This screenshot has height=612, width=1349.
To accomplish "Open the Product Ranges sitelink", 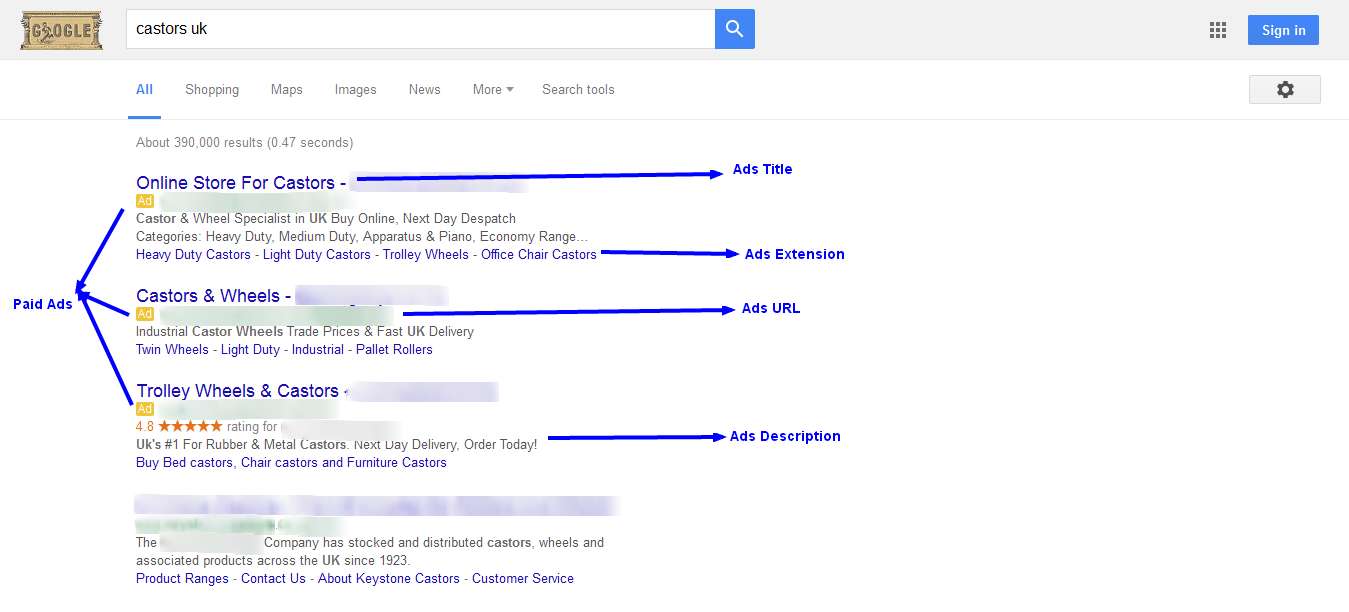I will click(x=182, y=579).
